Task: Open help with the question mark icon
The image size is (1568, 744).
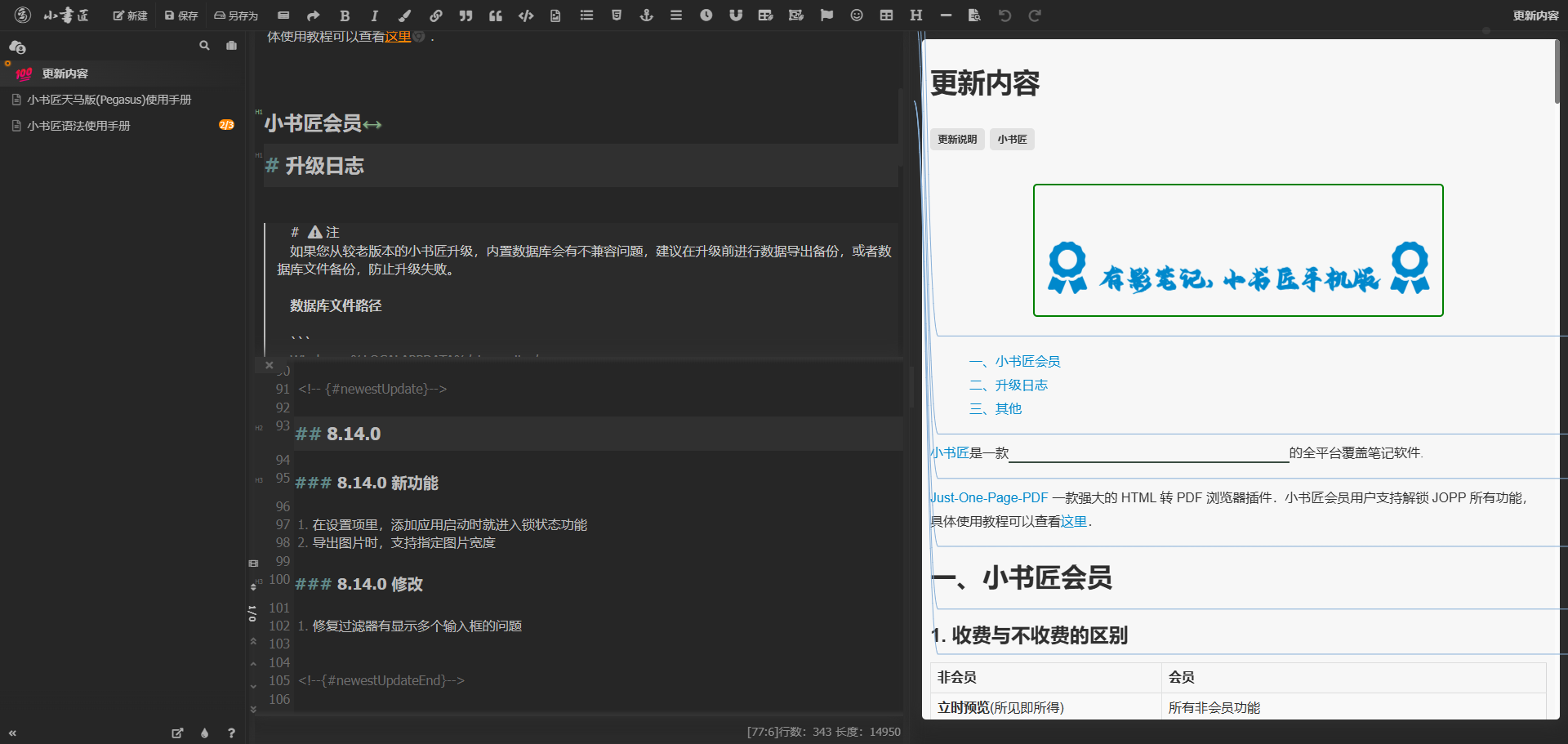Action: [231, 733]
